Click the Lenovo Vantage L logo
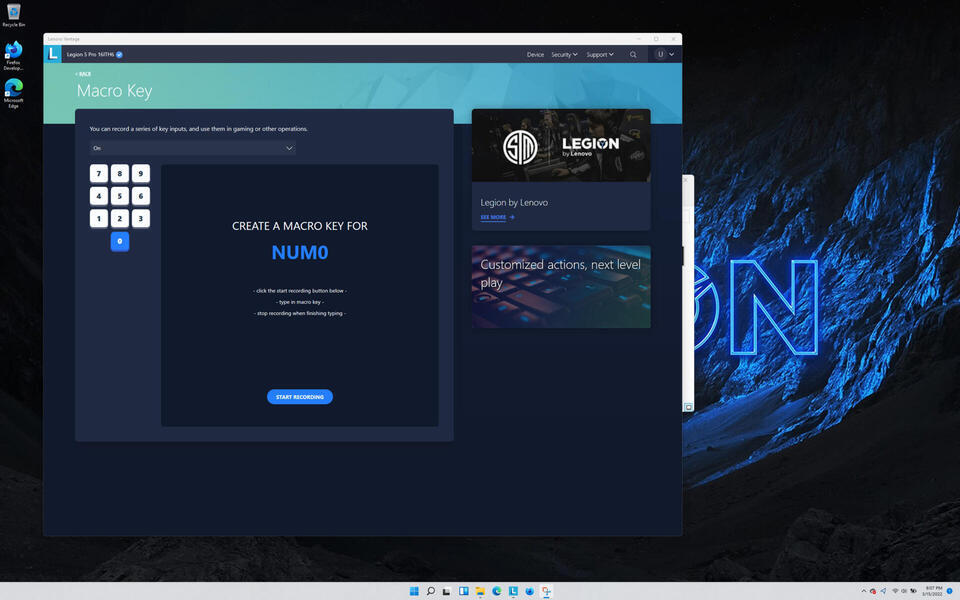The width and height of the screenshot is (960, 600). [53, 54]
